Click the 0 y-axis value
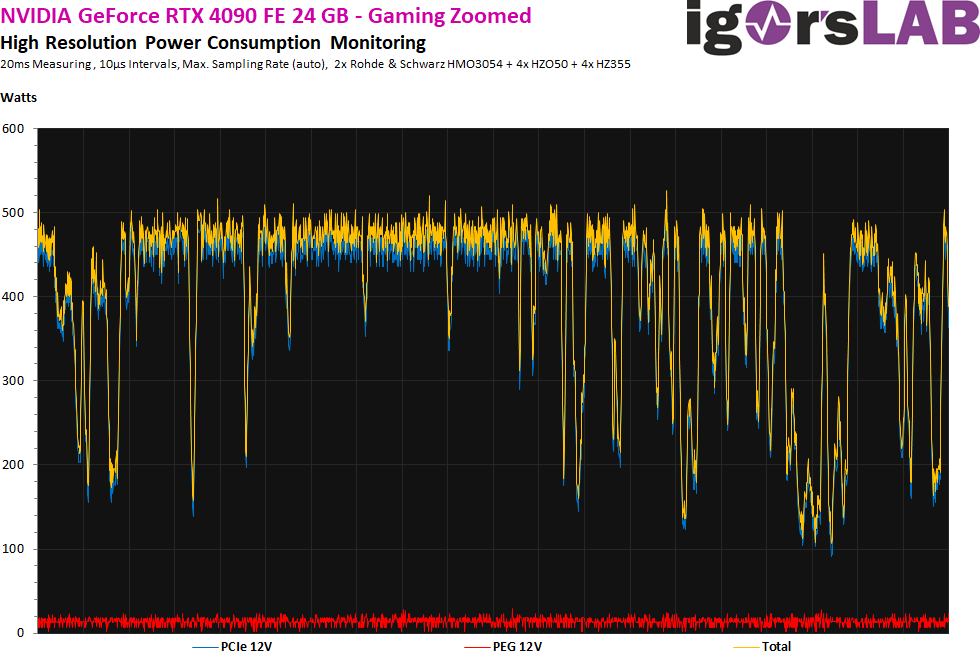 (21, 633)
